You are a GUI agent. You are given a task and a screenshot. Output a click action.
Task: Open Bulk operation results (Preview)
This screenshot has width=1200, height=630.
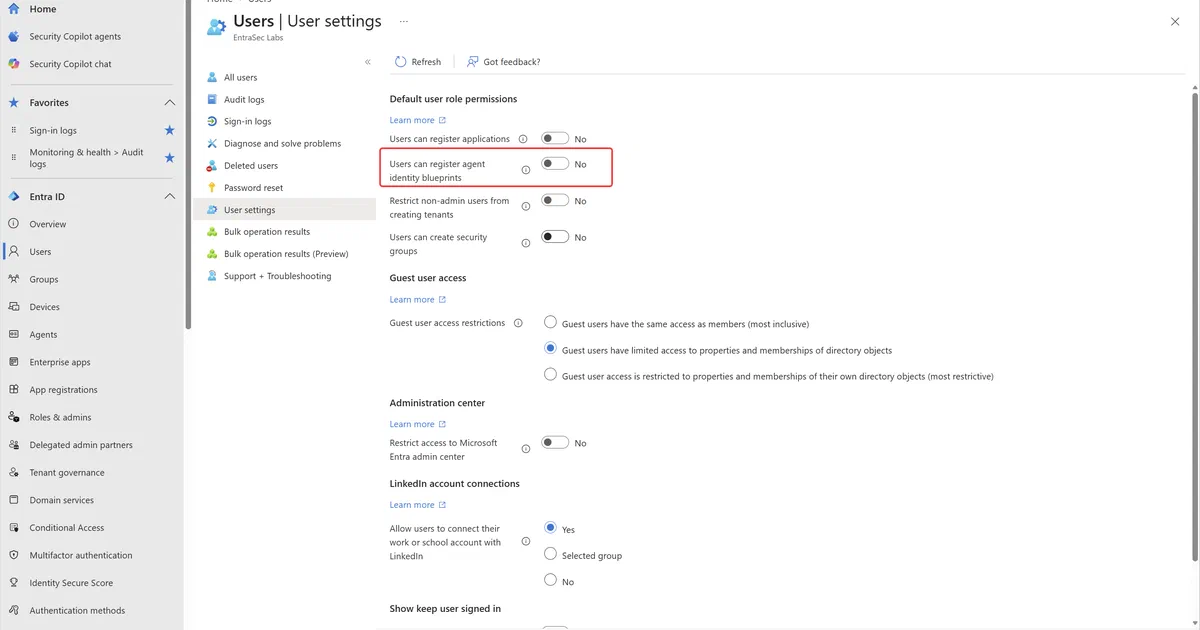(x=286, y=254)
